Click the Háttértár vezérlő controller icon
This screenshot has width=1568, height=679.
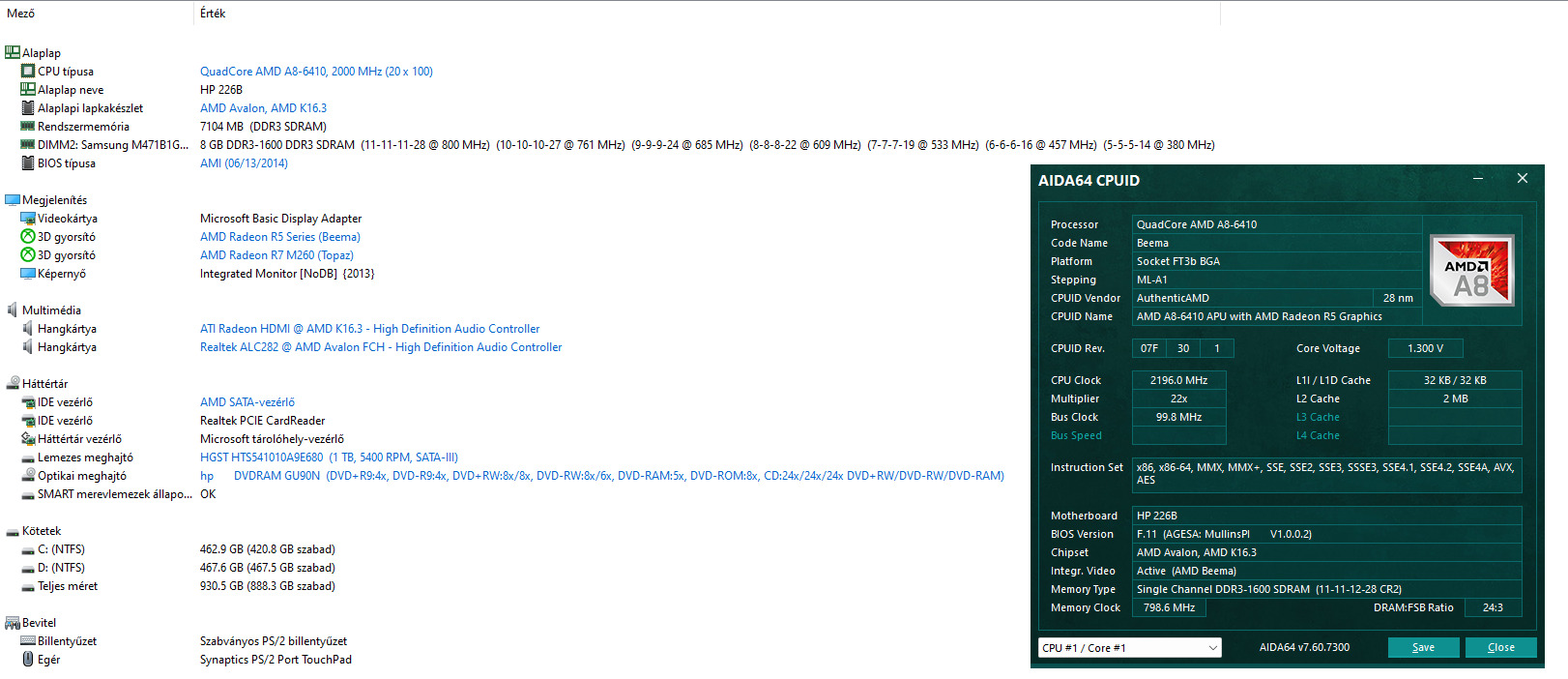click(x=28, y=438)
